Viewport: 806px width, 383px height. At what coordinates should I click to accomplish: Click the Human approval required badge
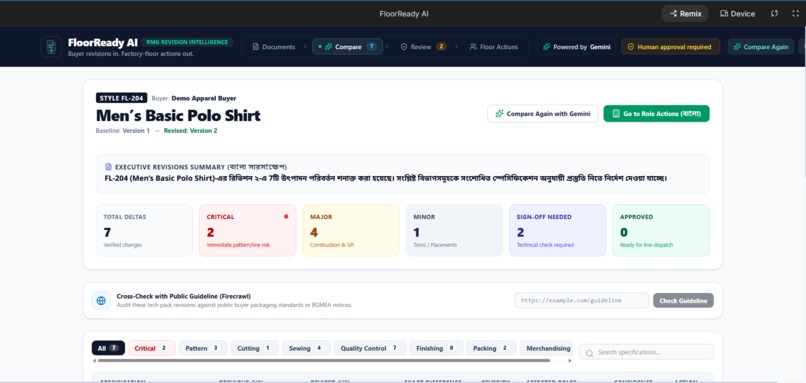point(670,47)
